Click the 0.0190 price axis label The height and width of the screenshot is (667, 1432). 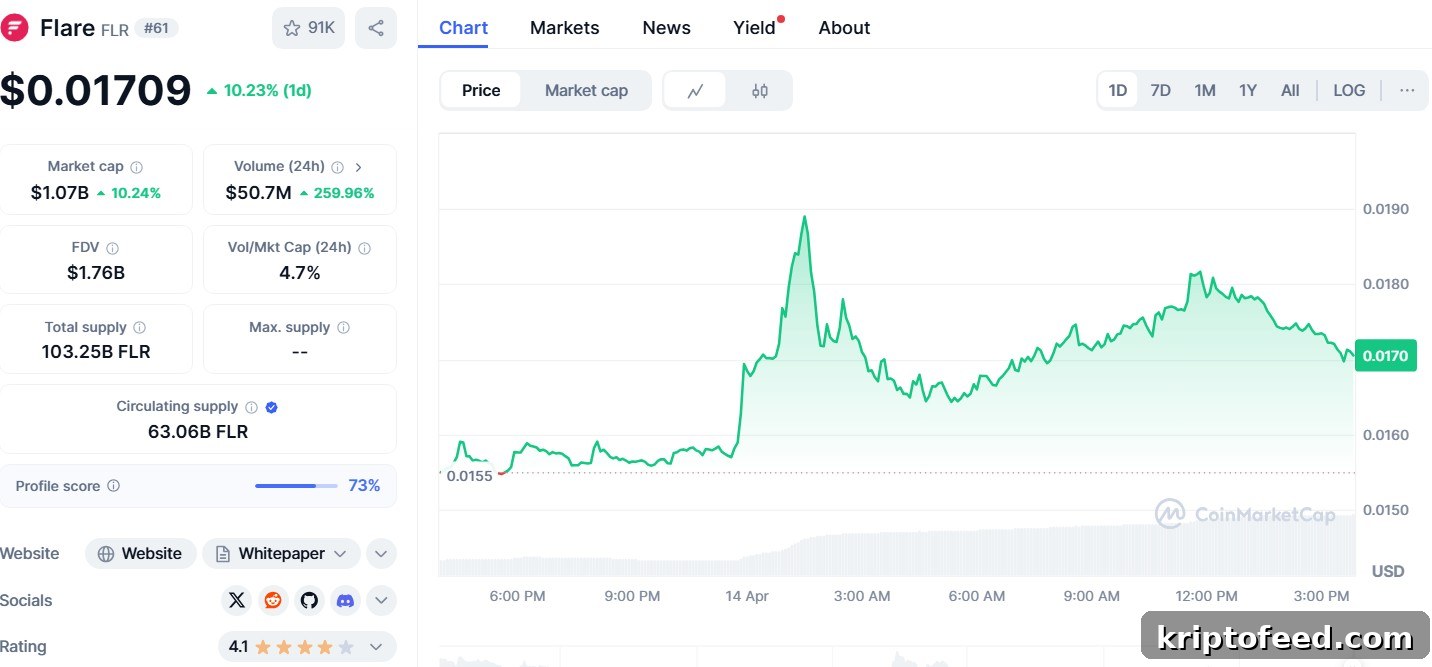[x=1386, y=209]
